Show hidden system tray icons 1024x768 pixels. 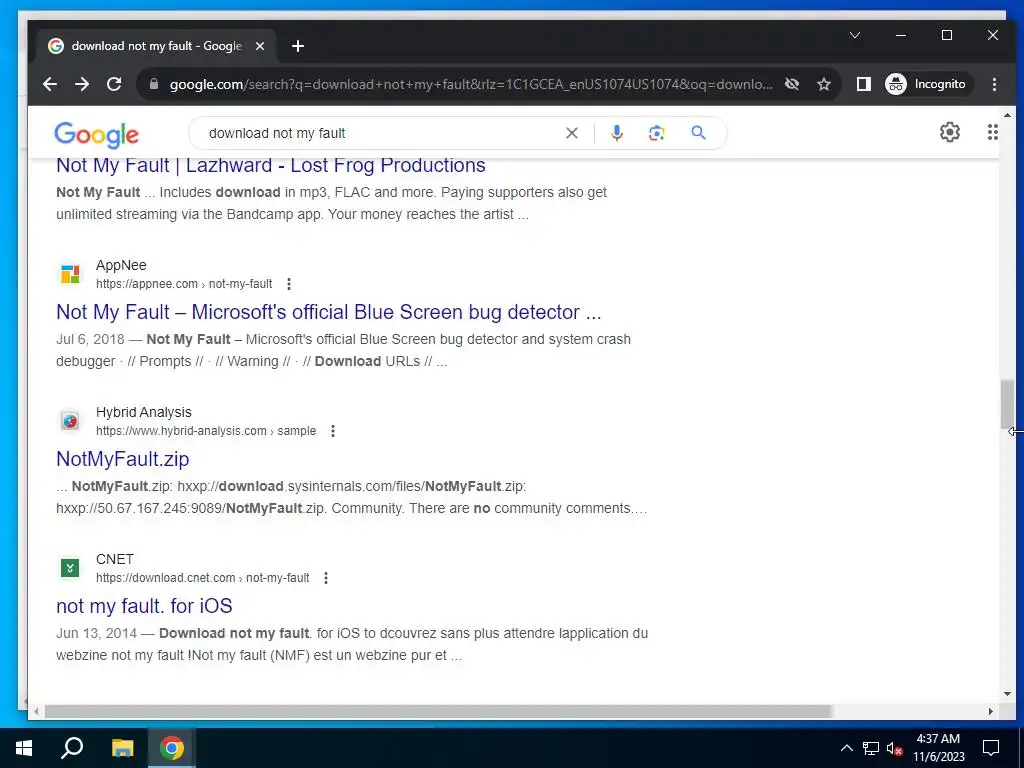846,748
